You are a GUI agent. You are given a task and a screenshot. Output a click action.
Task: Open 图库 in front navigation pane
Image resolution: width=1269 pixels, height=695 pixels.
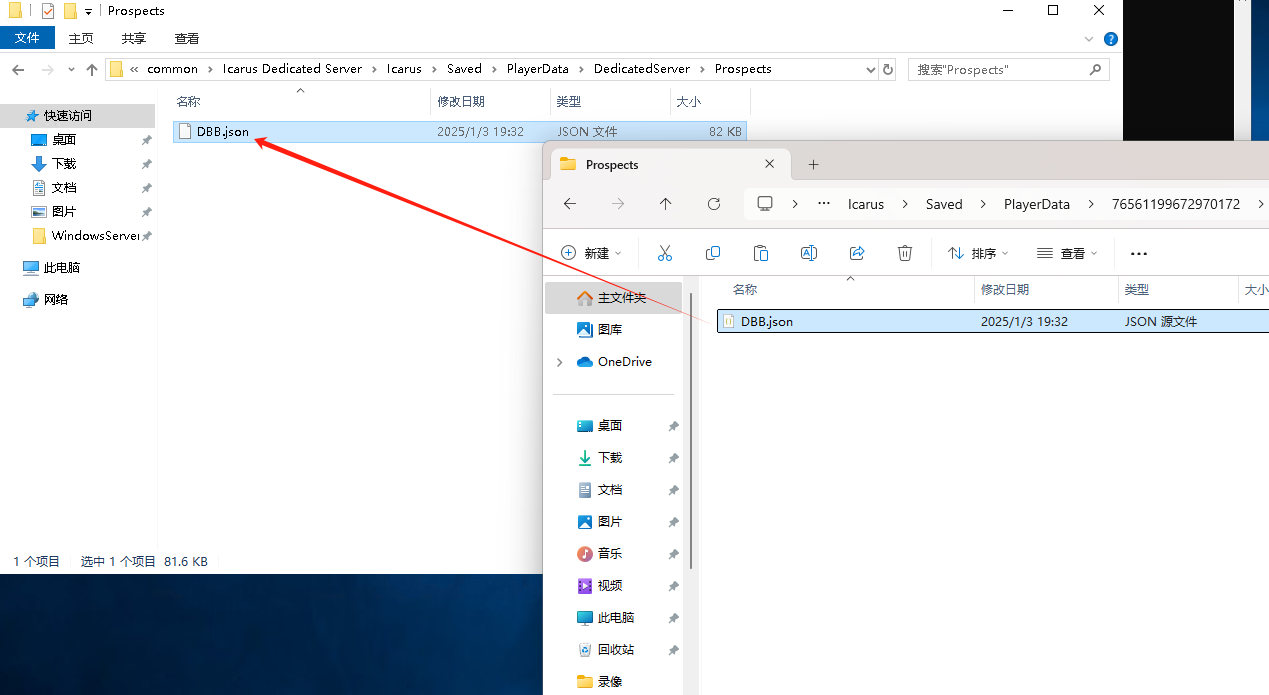[x=610, y=330]
